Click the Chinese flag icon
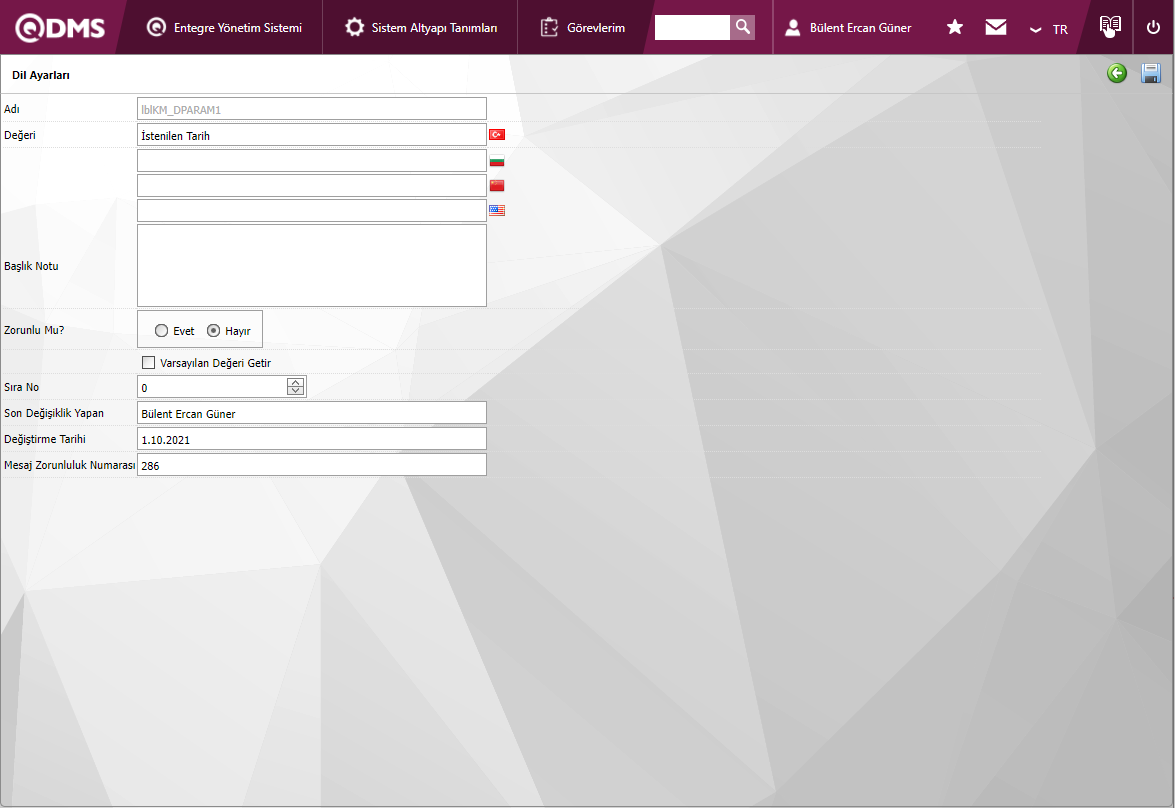The height and width of the screenshot is (808, 1175). point(497,185)
